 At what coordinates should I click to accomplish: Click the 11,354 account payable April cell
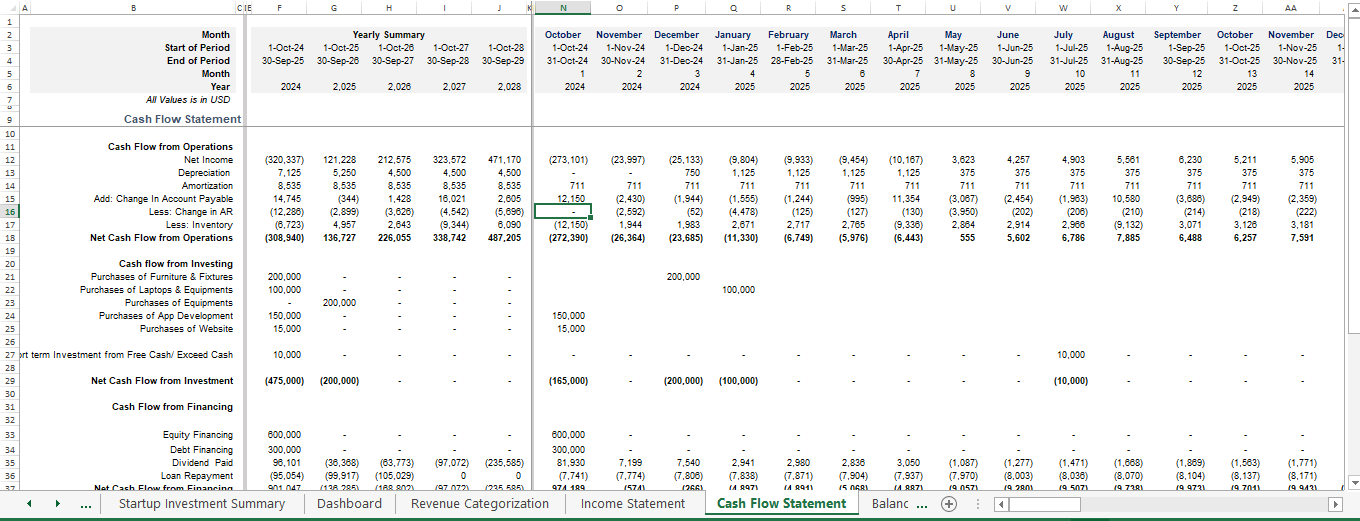(906, 199)
